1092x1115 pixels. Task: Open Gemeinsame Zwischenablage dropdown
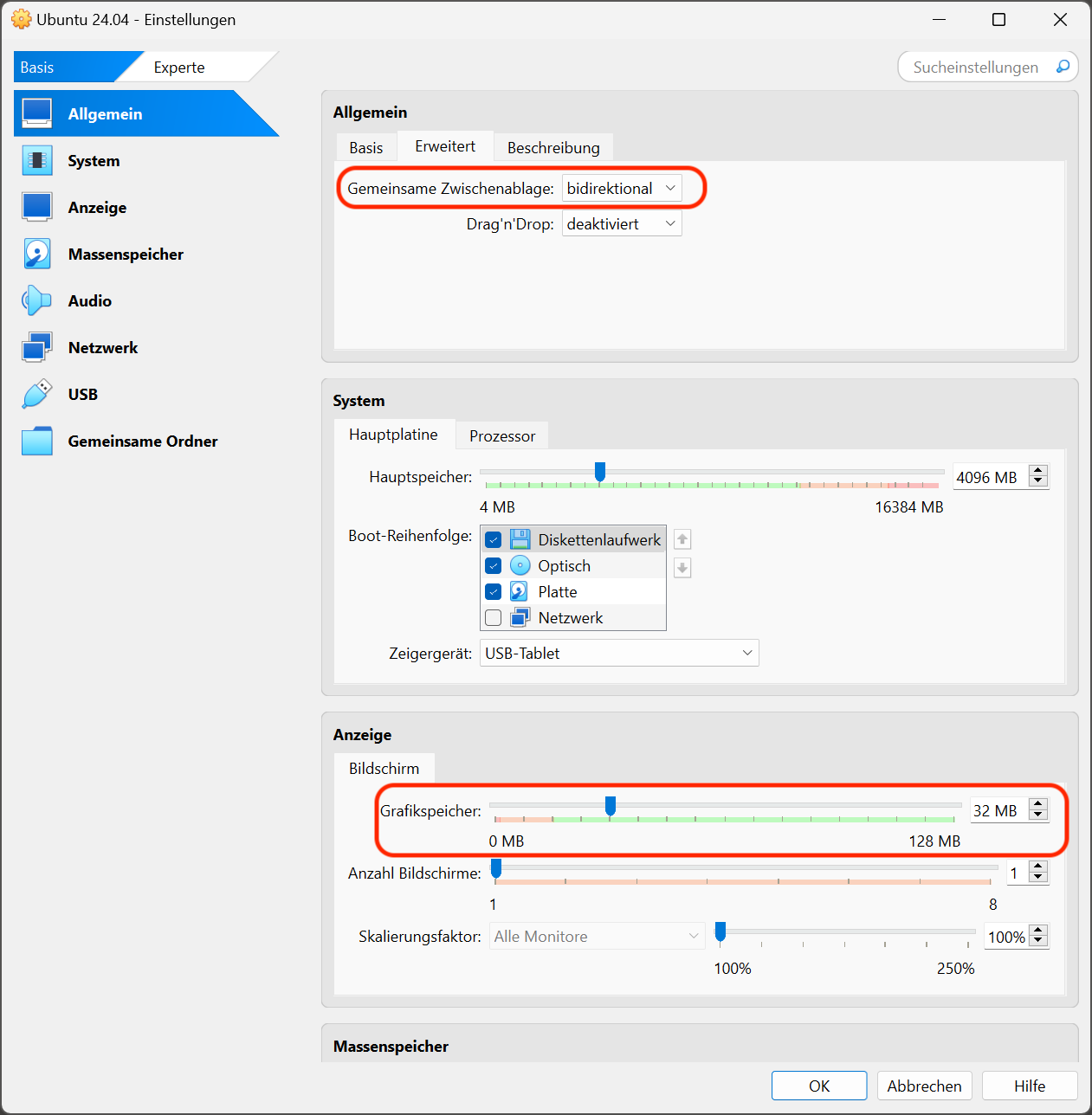[x=622, y=189]
